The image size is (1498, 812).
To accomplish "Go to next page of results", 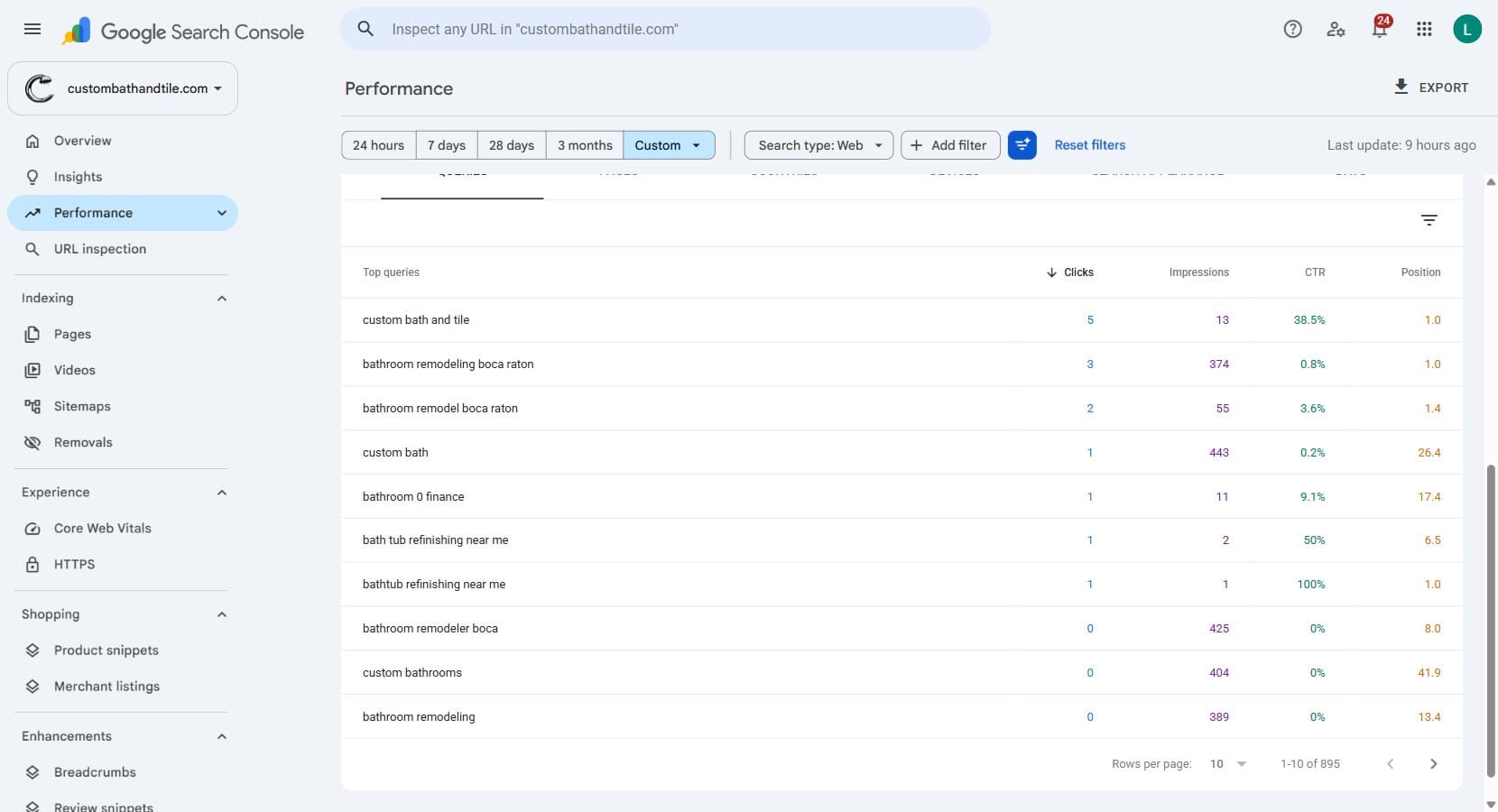I will (1434, 763).
